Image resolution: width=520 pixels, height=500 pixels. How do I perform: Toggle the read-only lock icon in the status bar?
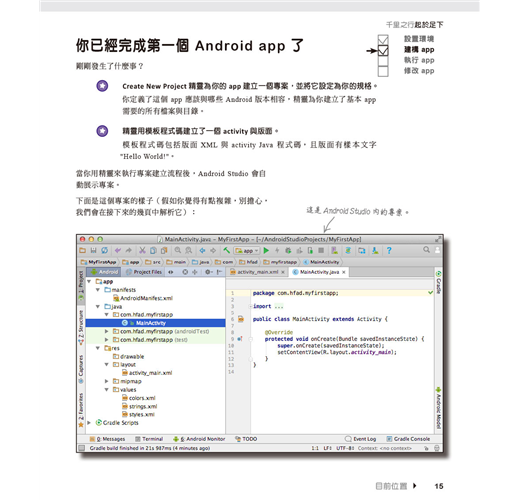pyautogui.click(x=426, y=448)
